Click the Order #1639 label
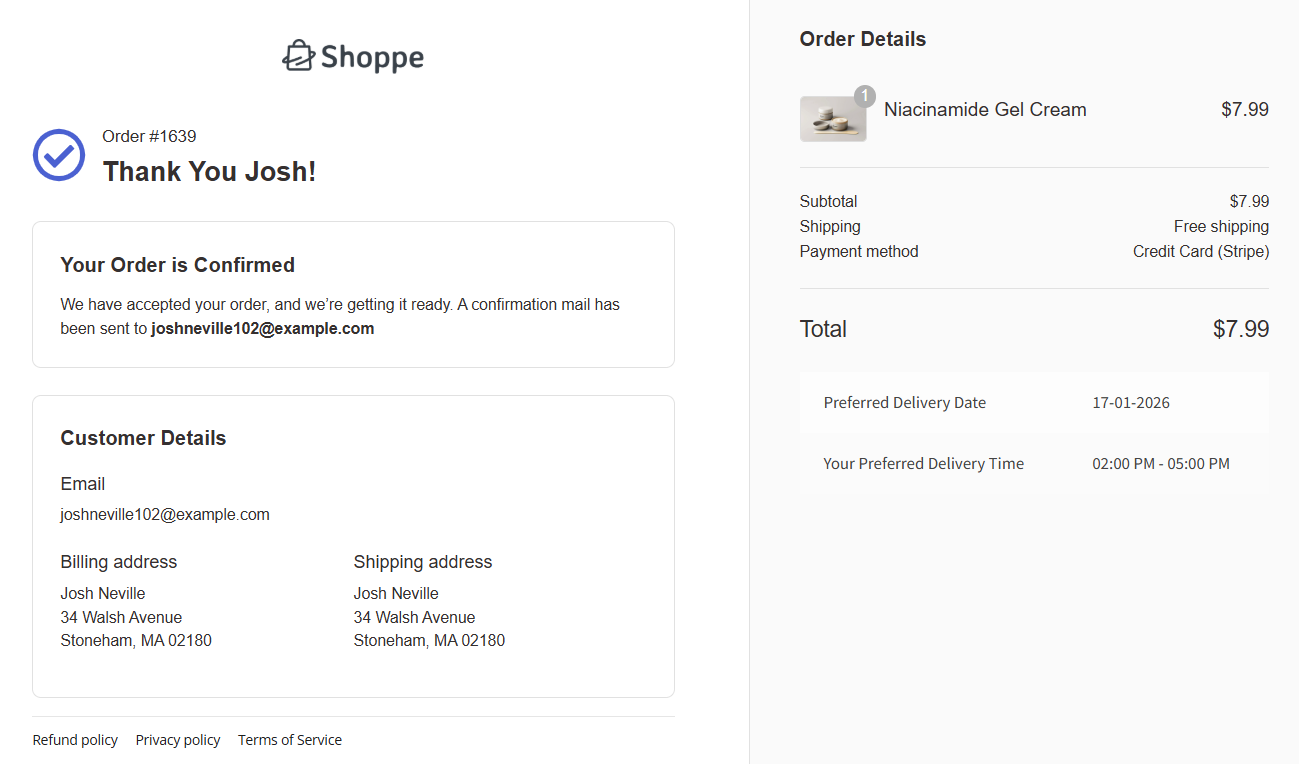The height and width of the screenshot is (764, 1299). coord(148,136)
